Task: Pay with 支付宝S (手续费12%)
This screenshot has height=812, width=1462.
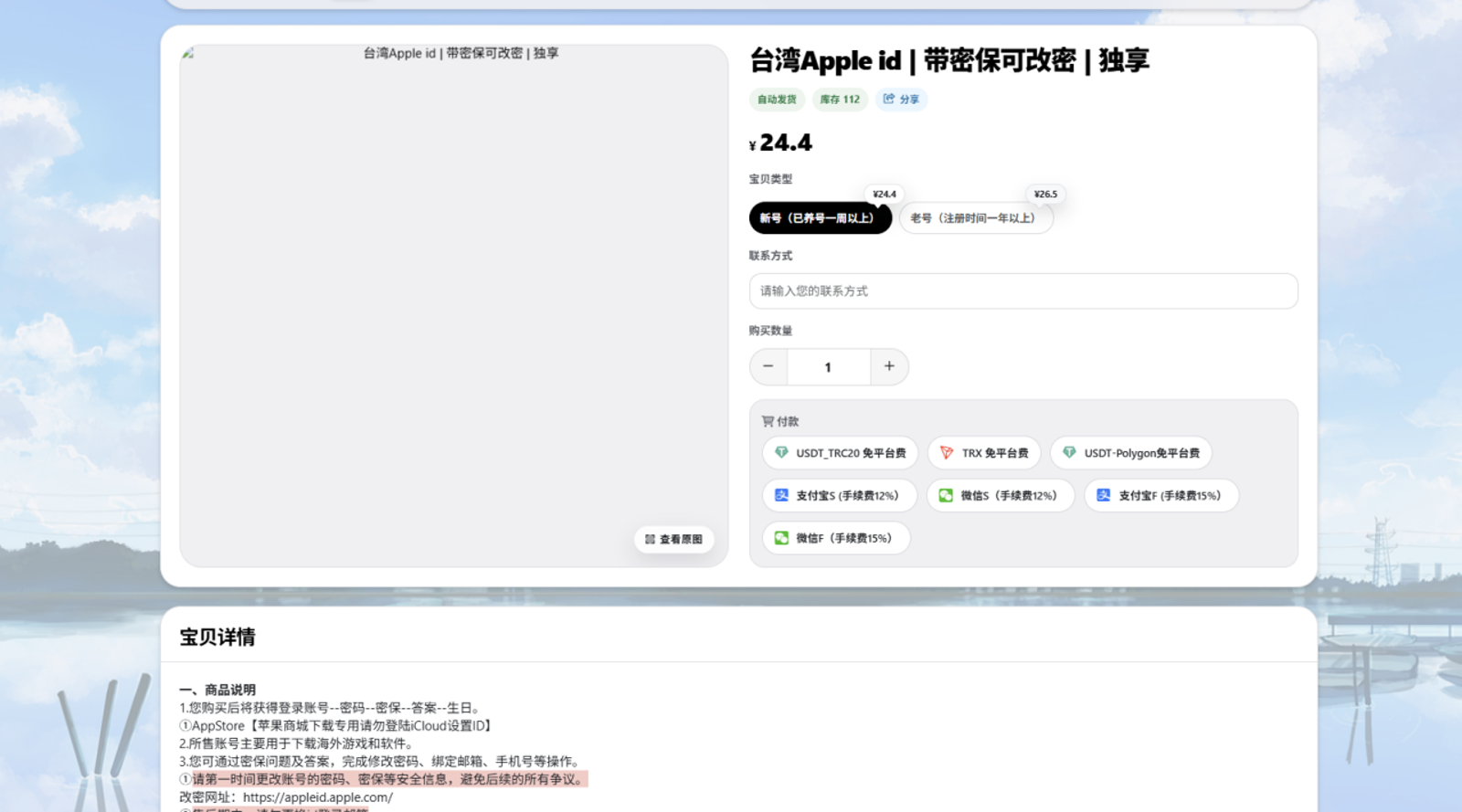Action: (840, 495)
